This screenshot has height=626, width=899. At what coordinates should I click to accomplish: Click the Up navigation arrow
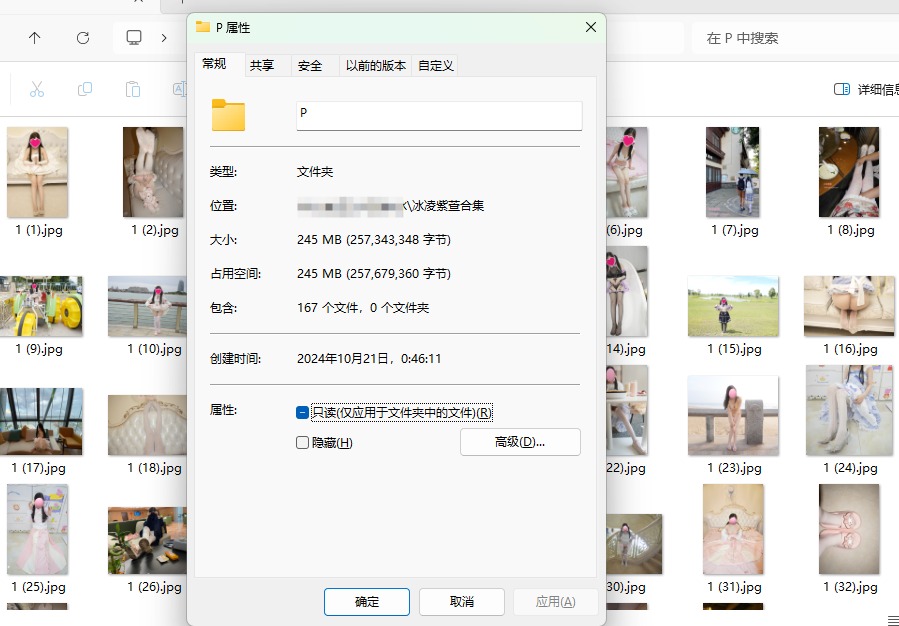pos(35,38)
